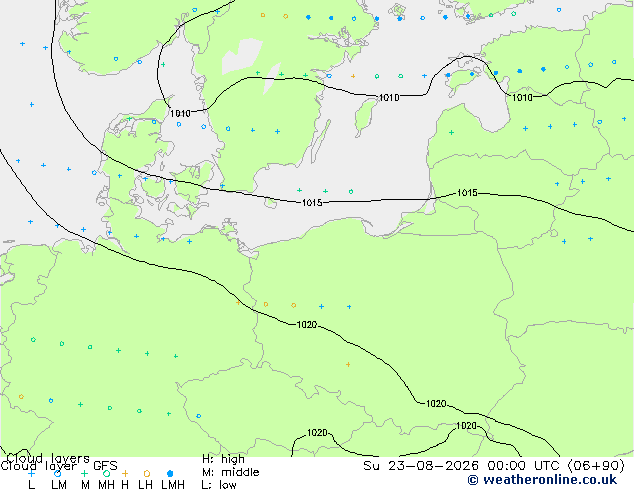Click the orange circle legend symbol above LH
Image resolution: width=634 pixels, height=490 pixels.
pyautogui.click(x=147, y=473)
